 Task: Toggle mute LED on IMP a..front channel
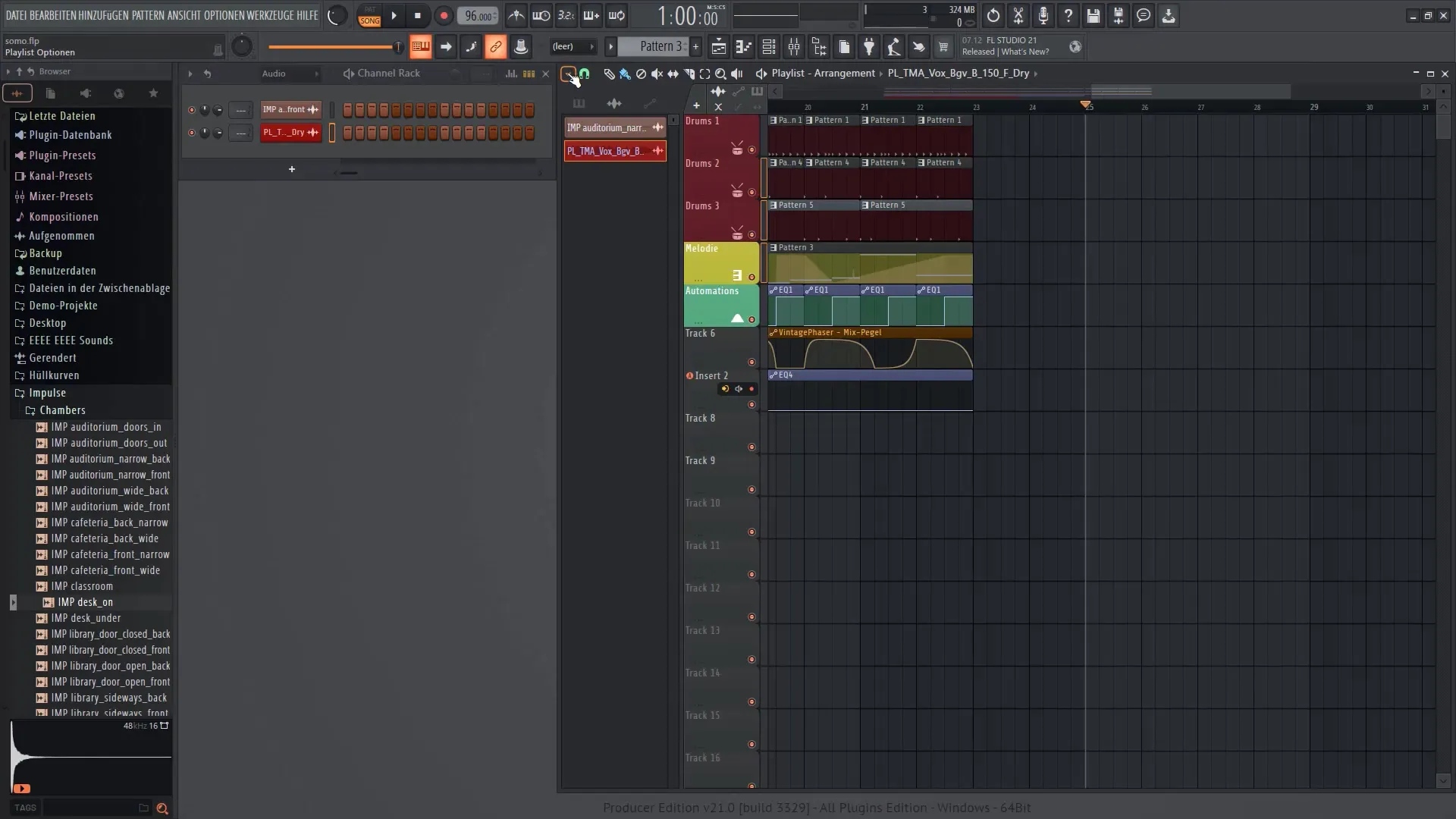coord(191,110)
